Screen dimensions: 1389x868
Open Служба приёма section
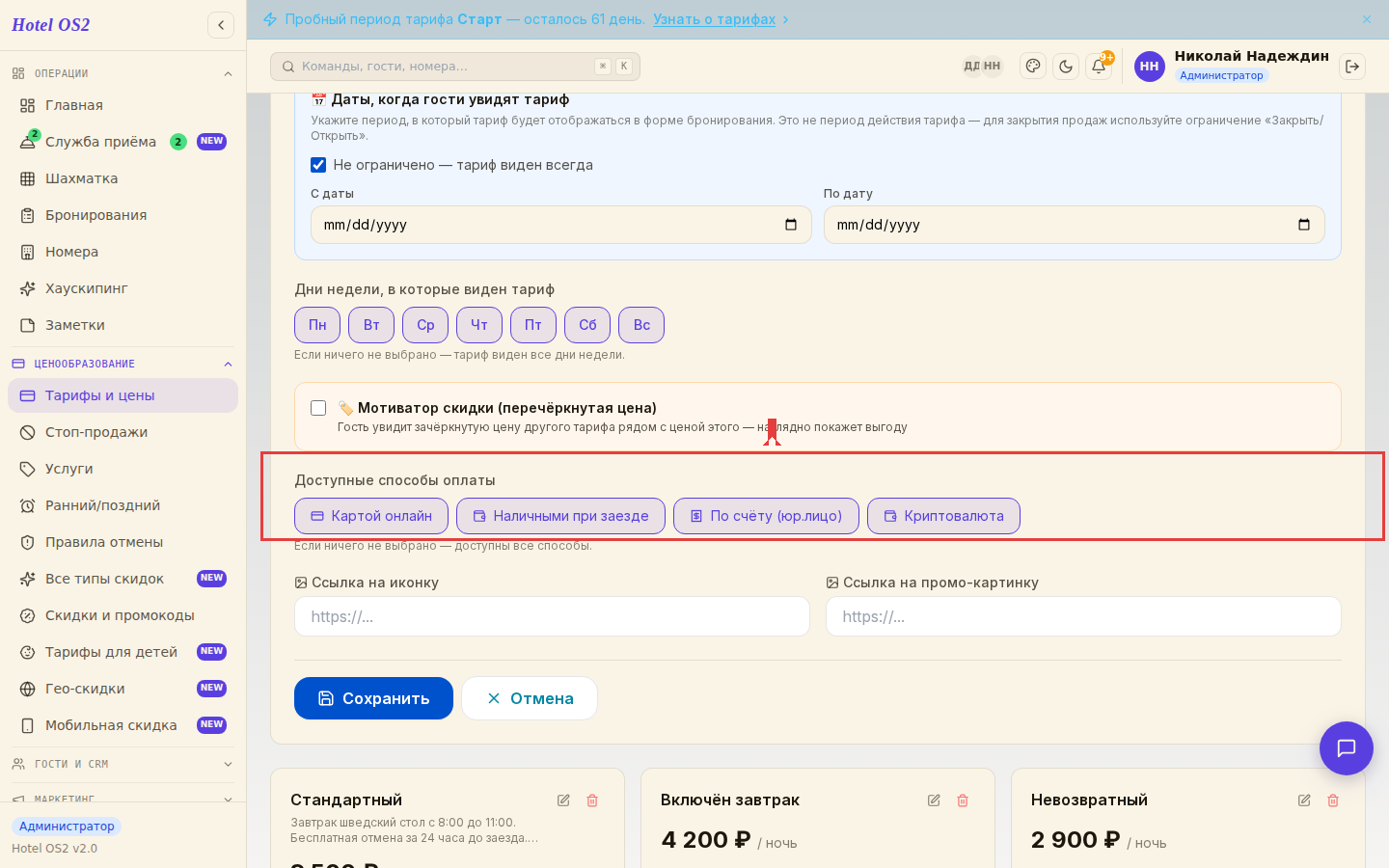[x=123, y=142]
